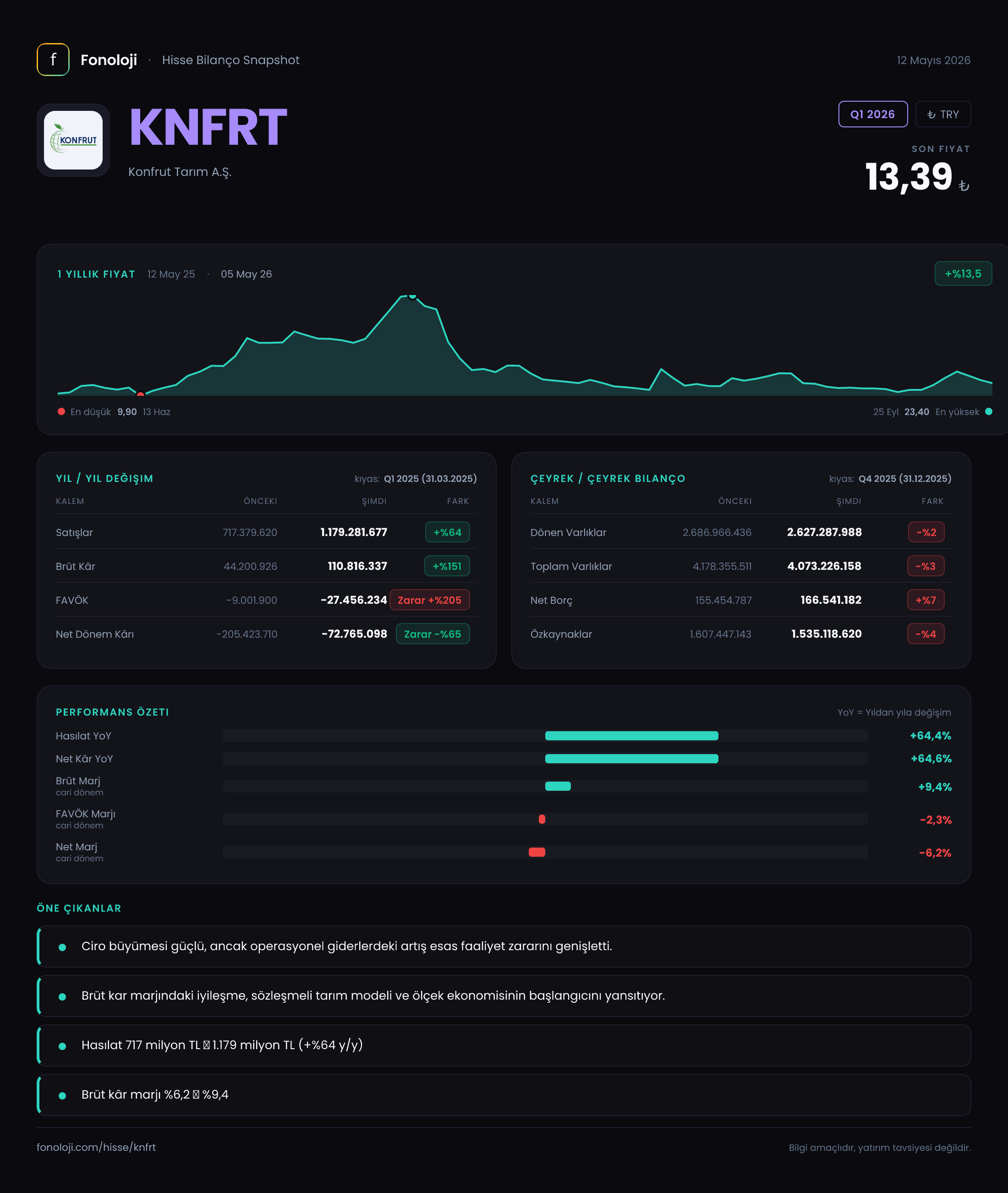Click the 'Ciro büyümesi güçlü' highlight card
The height and width of the screenshot is (1193, 1008).
pos(504,946)
